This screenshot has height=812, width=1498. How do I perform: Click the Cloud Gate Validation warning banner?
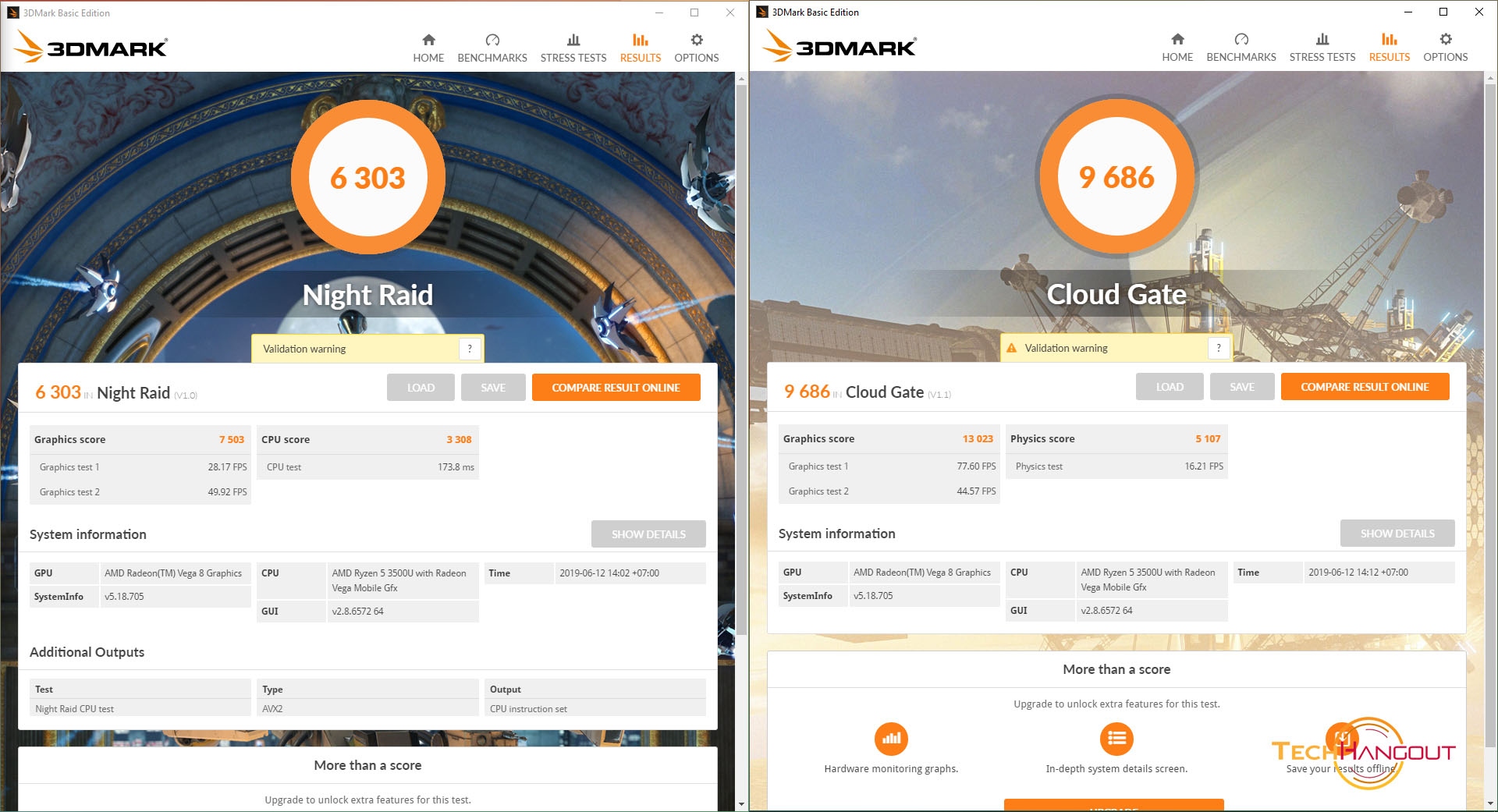(1116, 348)
